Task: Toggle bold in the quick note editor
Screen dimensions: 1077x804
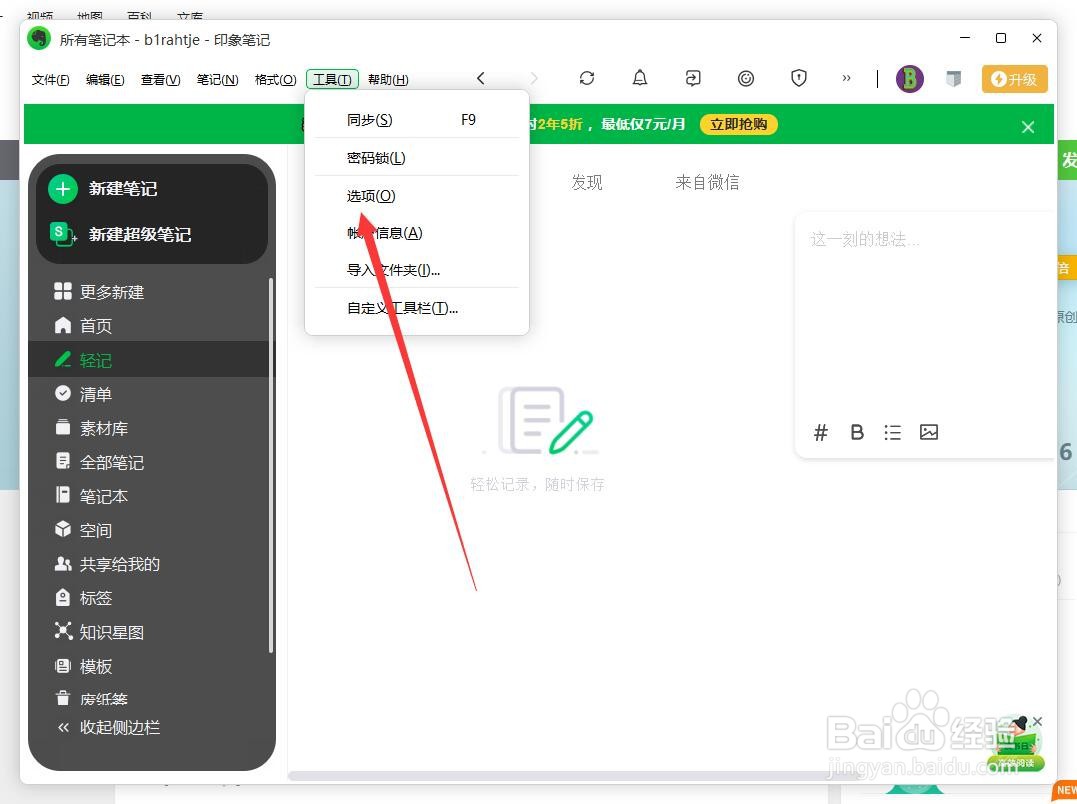Action: tap(857, 433)
